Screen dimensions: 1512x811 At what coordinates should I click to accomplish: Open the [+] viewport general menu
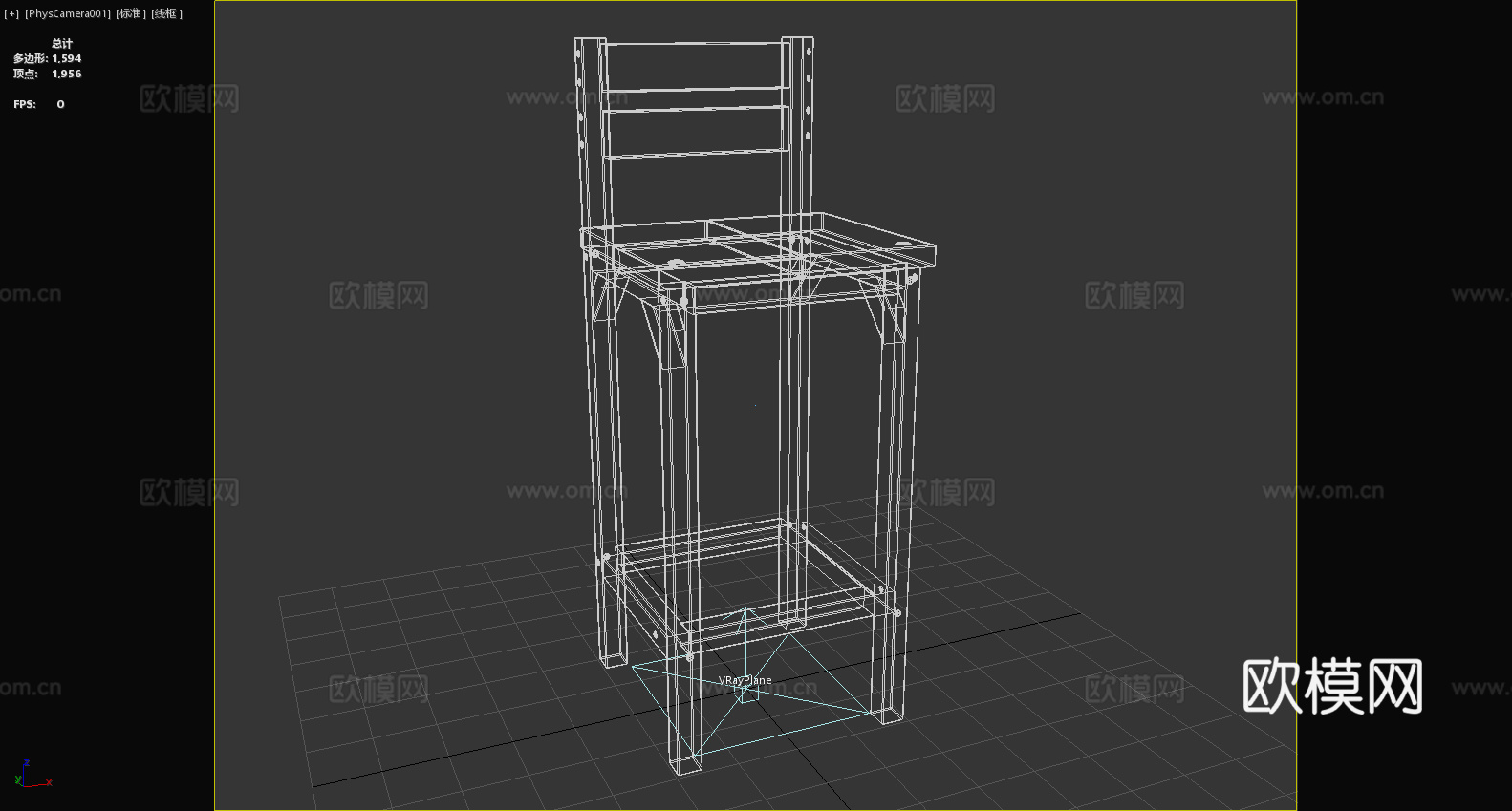pos(11,13)
